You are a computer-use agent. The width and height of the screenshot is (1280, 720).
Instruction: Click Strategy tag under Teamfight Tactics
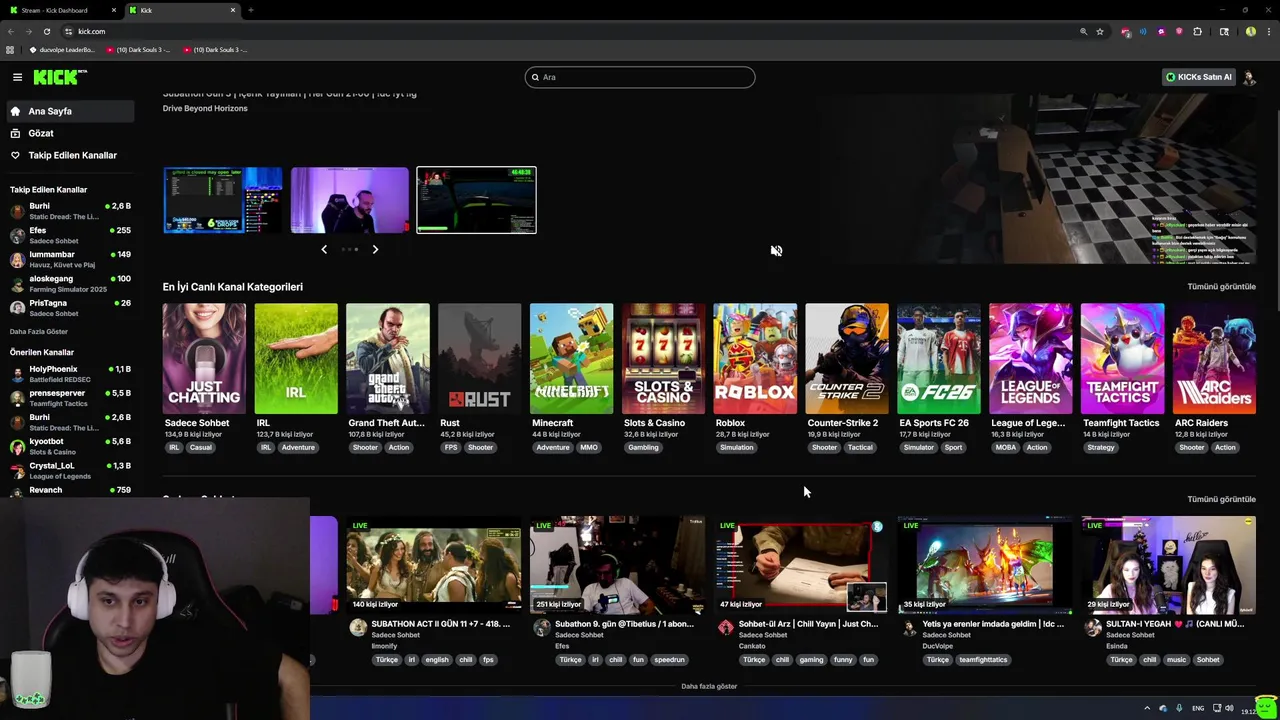pos(1101,447)
